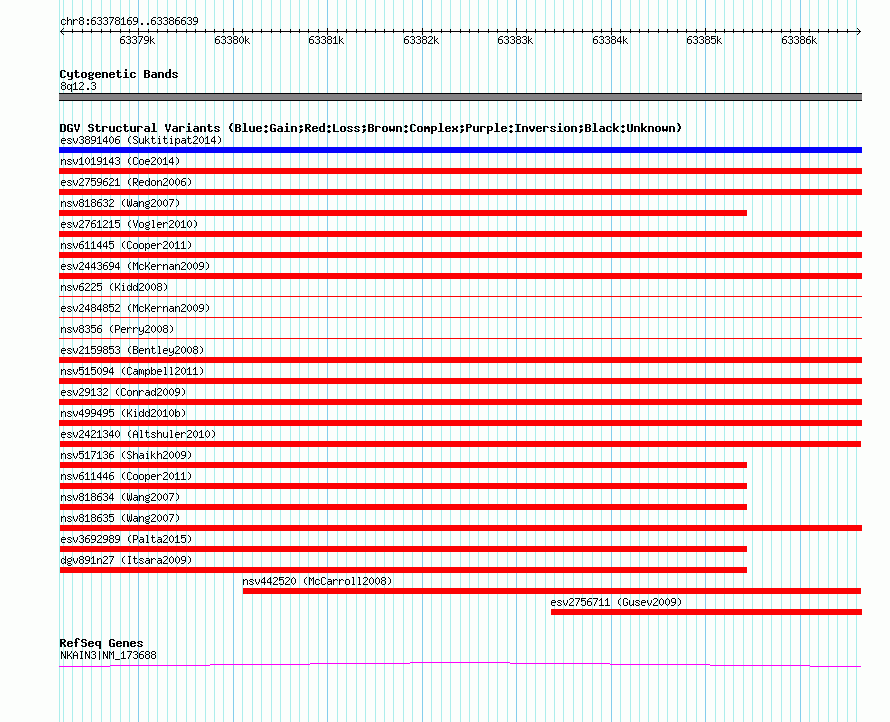Click the magenta NKAIN3 gene line
890x722 pixels.
click(x=460, y=664)
